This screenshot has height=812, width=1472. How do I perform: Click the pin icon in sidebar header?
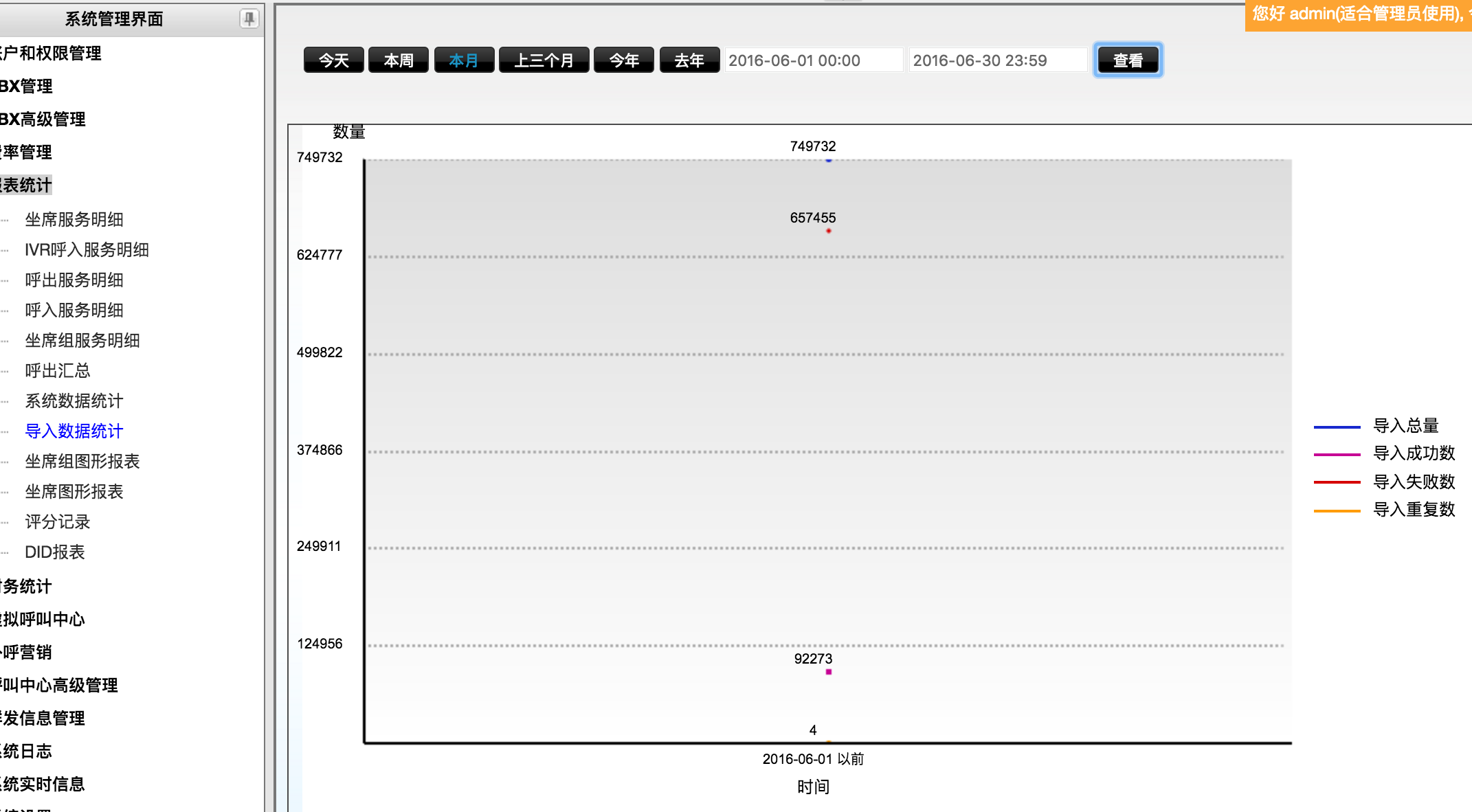pyautogui.click(x=249, y=19)
